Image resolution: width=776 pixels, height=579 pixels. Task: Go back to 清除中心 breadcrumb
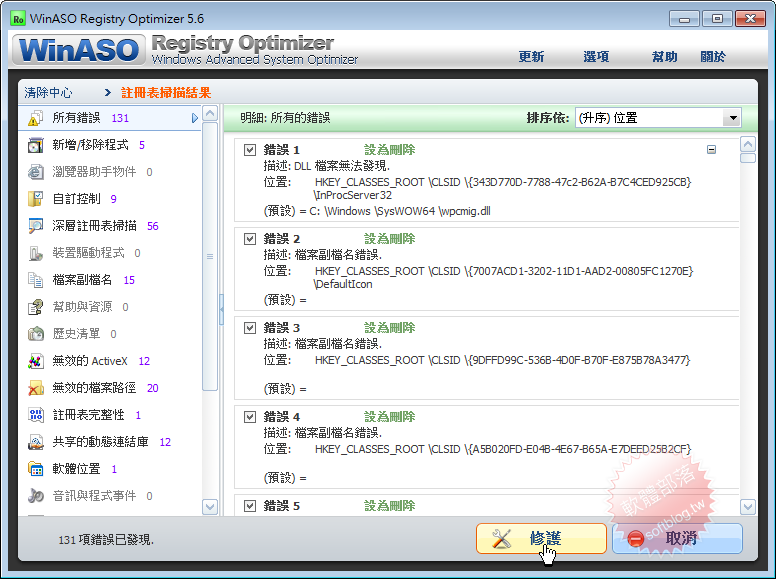coord(48,93)
